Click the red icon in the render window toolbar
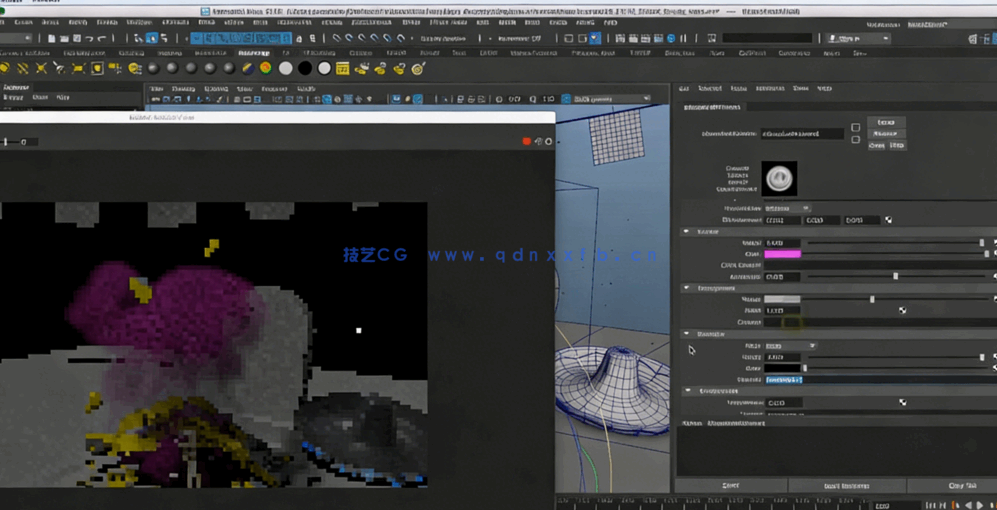The width and height of the screenshot is (997, 510). [527, 141]
